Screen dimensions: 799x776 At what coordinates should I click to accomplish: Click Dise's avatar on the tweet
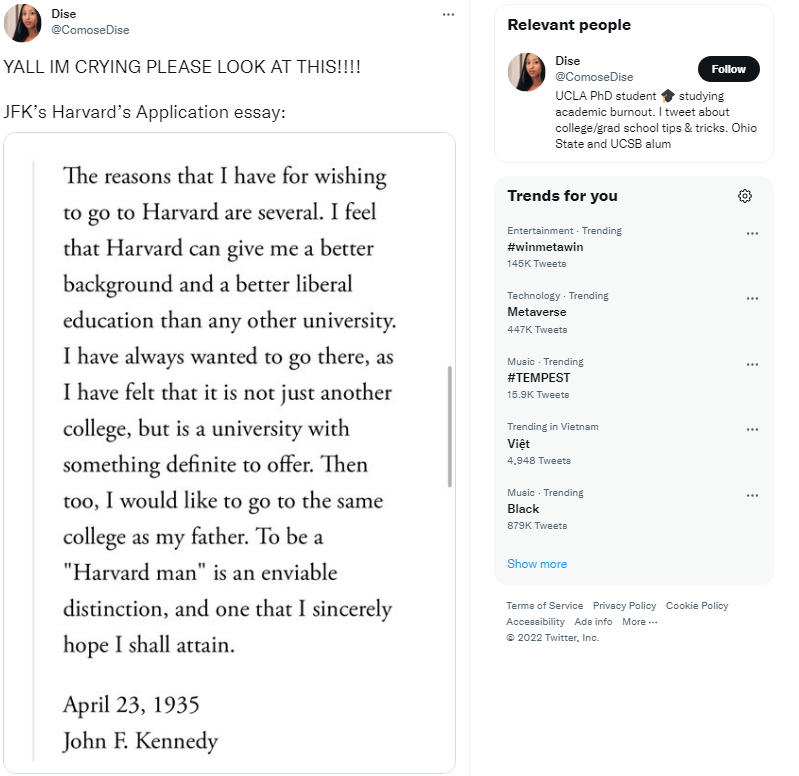pos(22,22)
